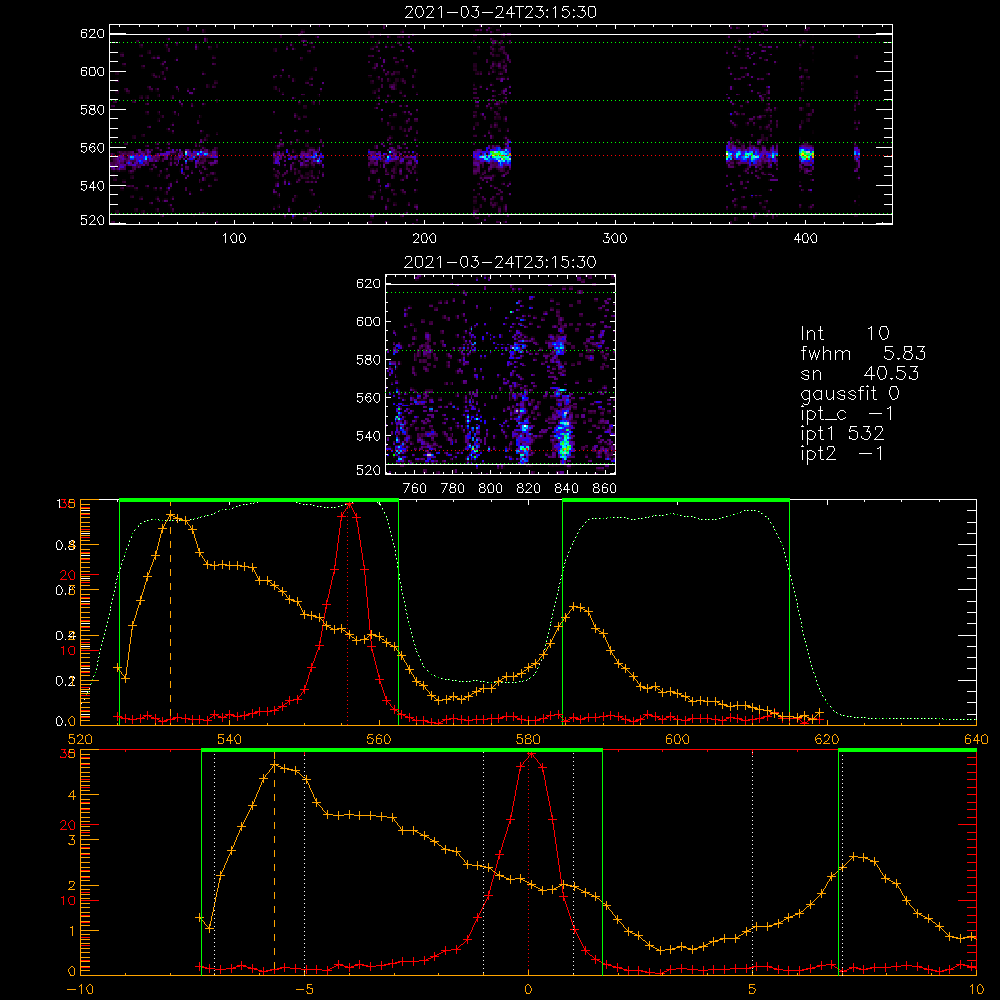Image resolution: width=1000 pixels, height=1000 pixels.
Task: Click the timestamp title above the wide top spectrogram
Action: click(x=500, y=12)
